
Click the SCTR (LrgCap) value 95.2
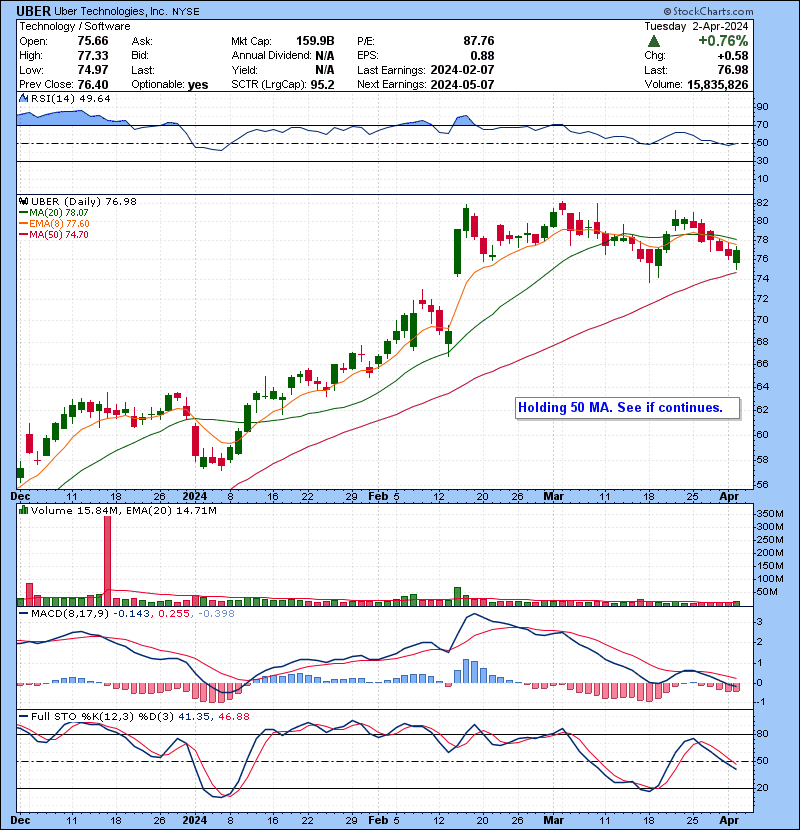point(322,85)
